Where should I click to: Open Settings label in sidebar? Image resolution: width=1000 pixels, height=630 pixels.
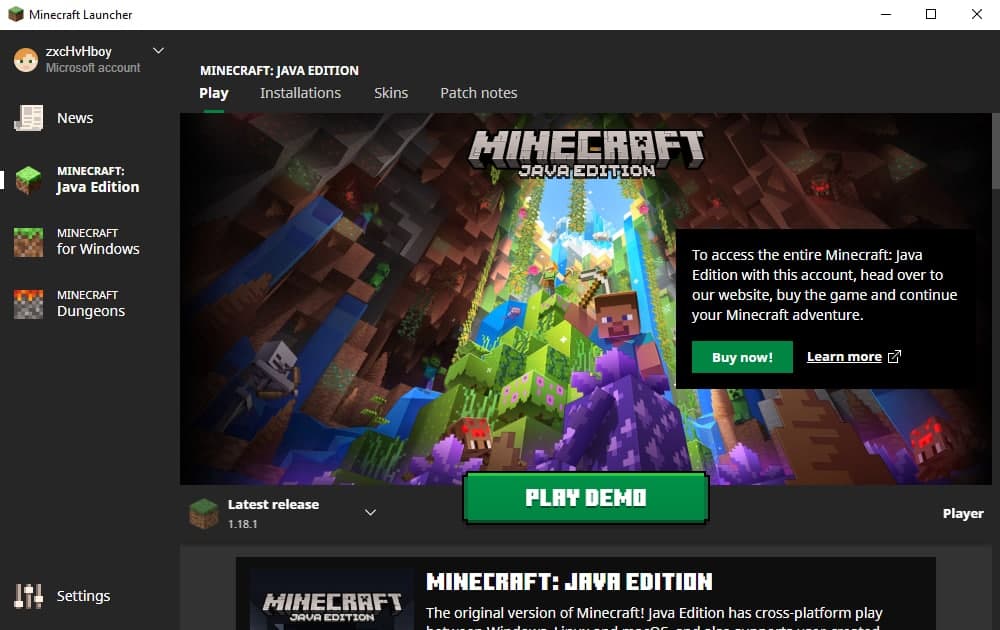tap(84, 596)
